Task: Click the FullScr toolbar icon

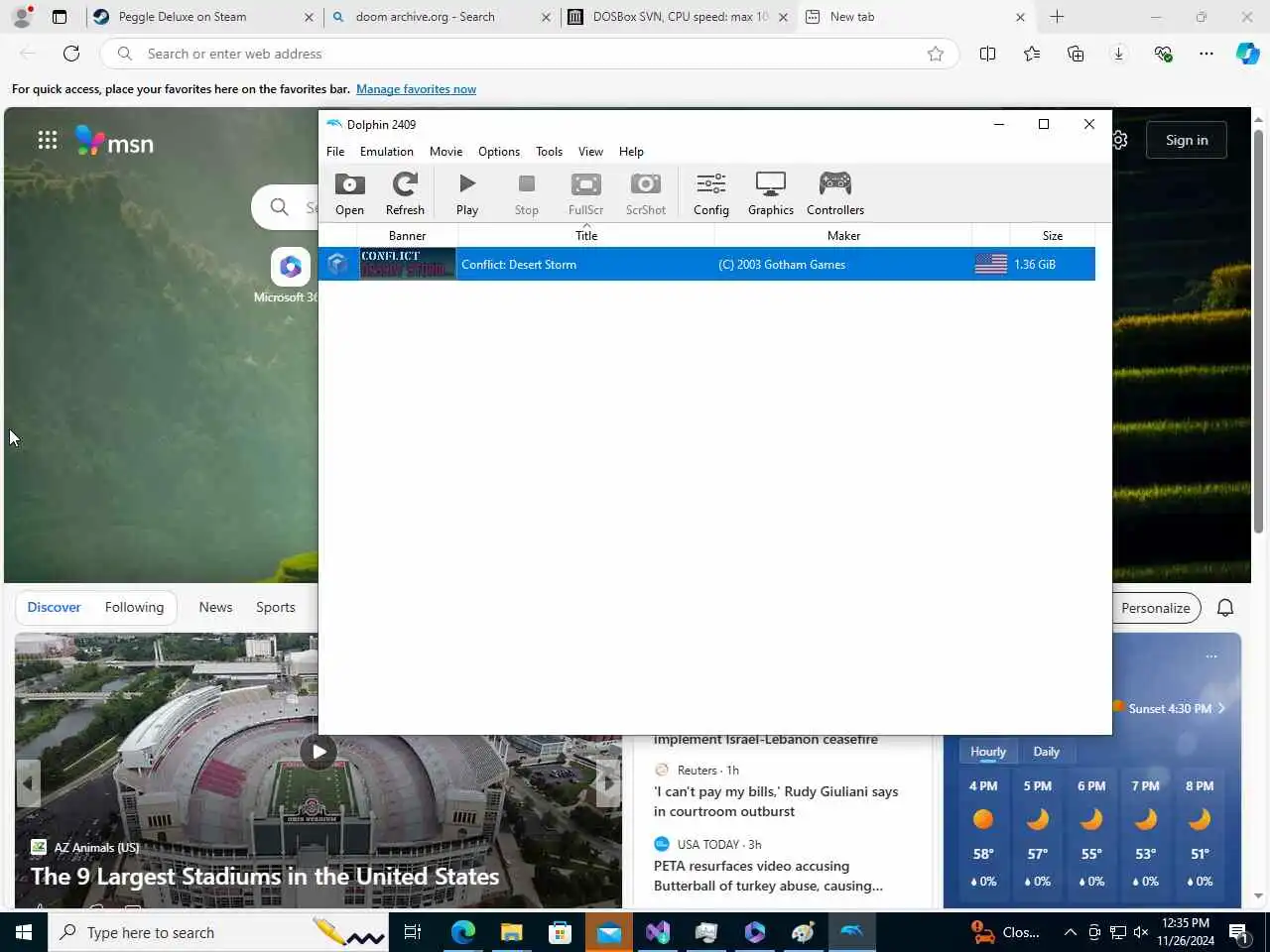Action: [585, 193]
